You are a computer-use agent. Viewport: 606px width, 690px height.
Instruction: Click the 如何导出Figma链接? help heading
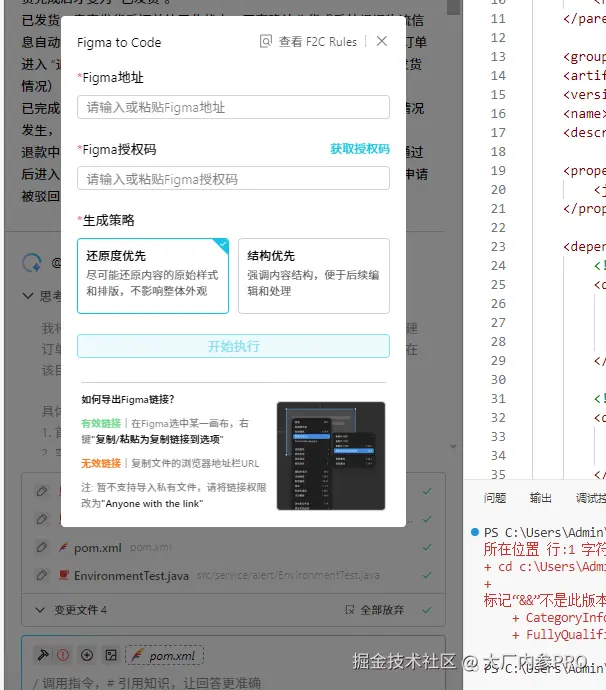pyautogui.click(x=128, y=399)
